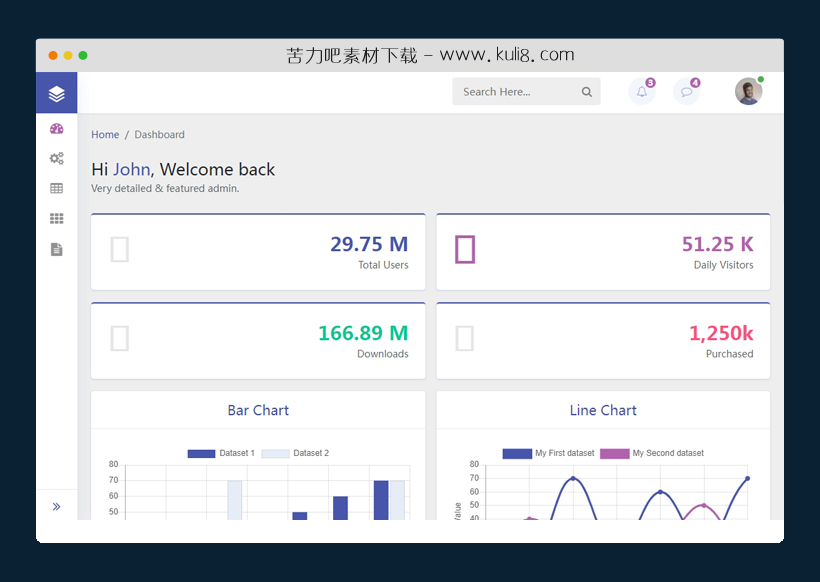Select the table icon in sidebar
The height and width of the screenshot is (582, 820).
pos(56,188)
